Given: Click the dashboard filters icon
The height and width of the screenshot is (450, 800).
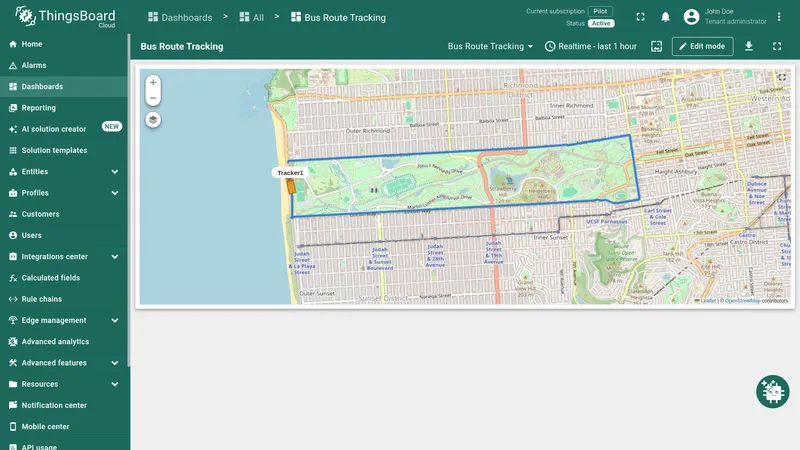Looking at the screenshot, I should [657, 46].
